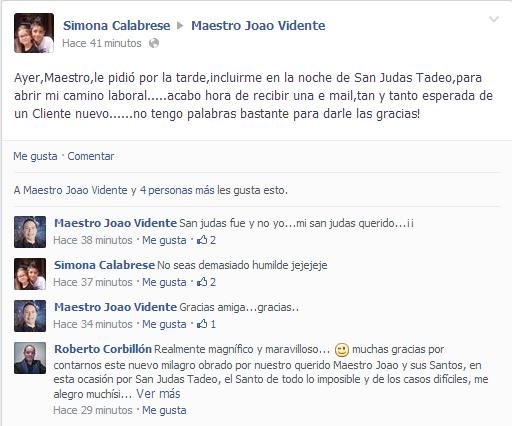The image size is (512, 426).
Task: Toggle Me gusta on Roberto Corbillón's comment
Action: point(164,410)
